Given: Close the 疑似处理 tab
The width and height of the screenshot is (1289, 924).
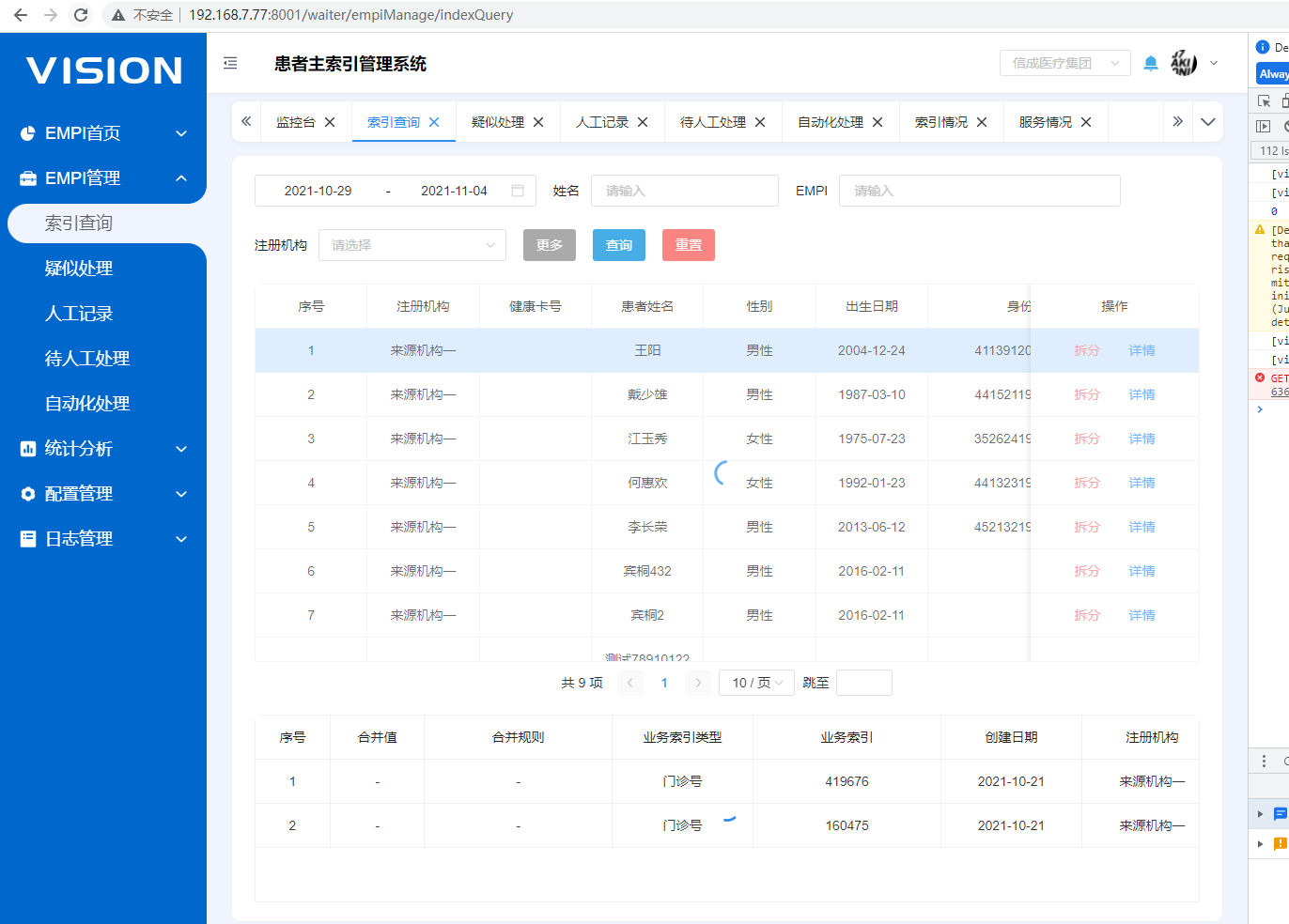Looking at the screenshot, I should (538, 122).
